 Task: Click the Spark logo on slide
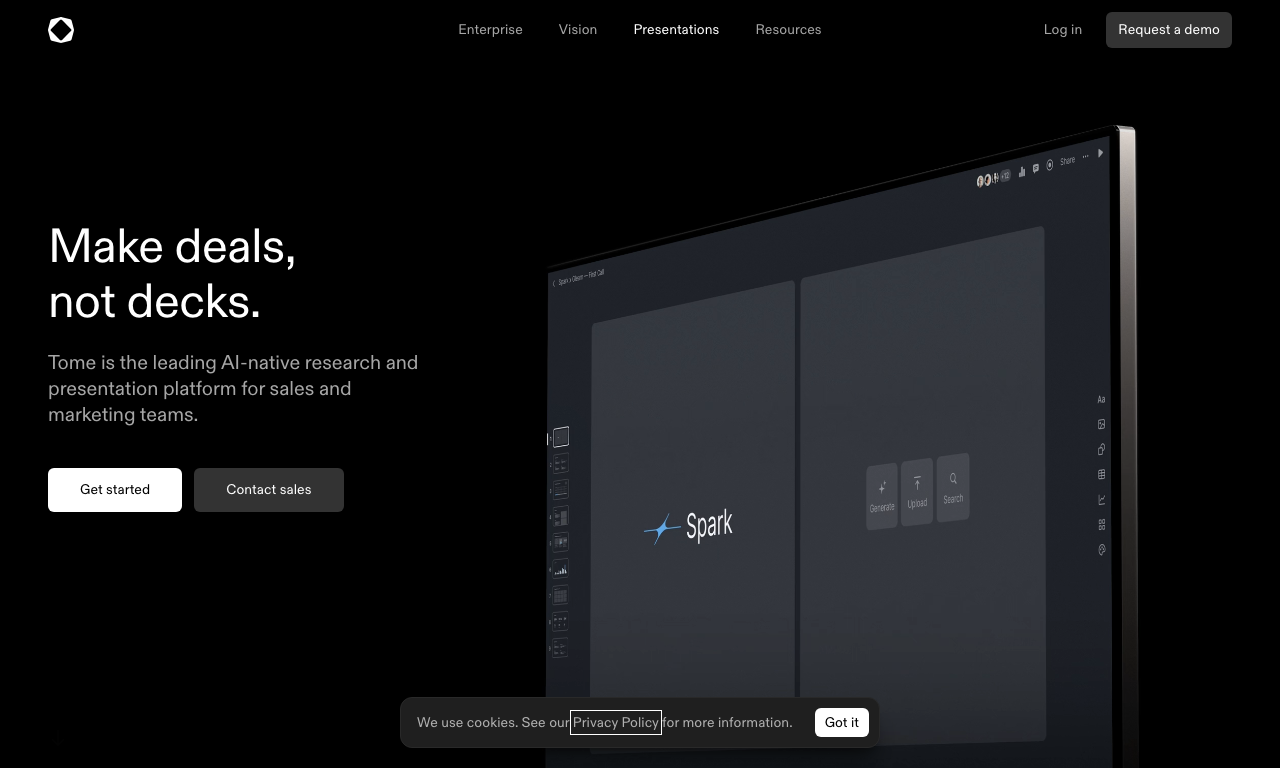(x=688, y=526)
